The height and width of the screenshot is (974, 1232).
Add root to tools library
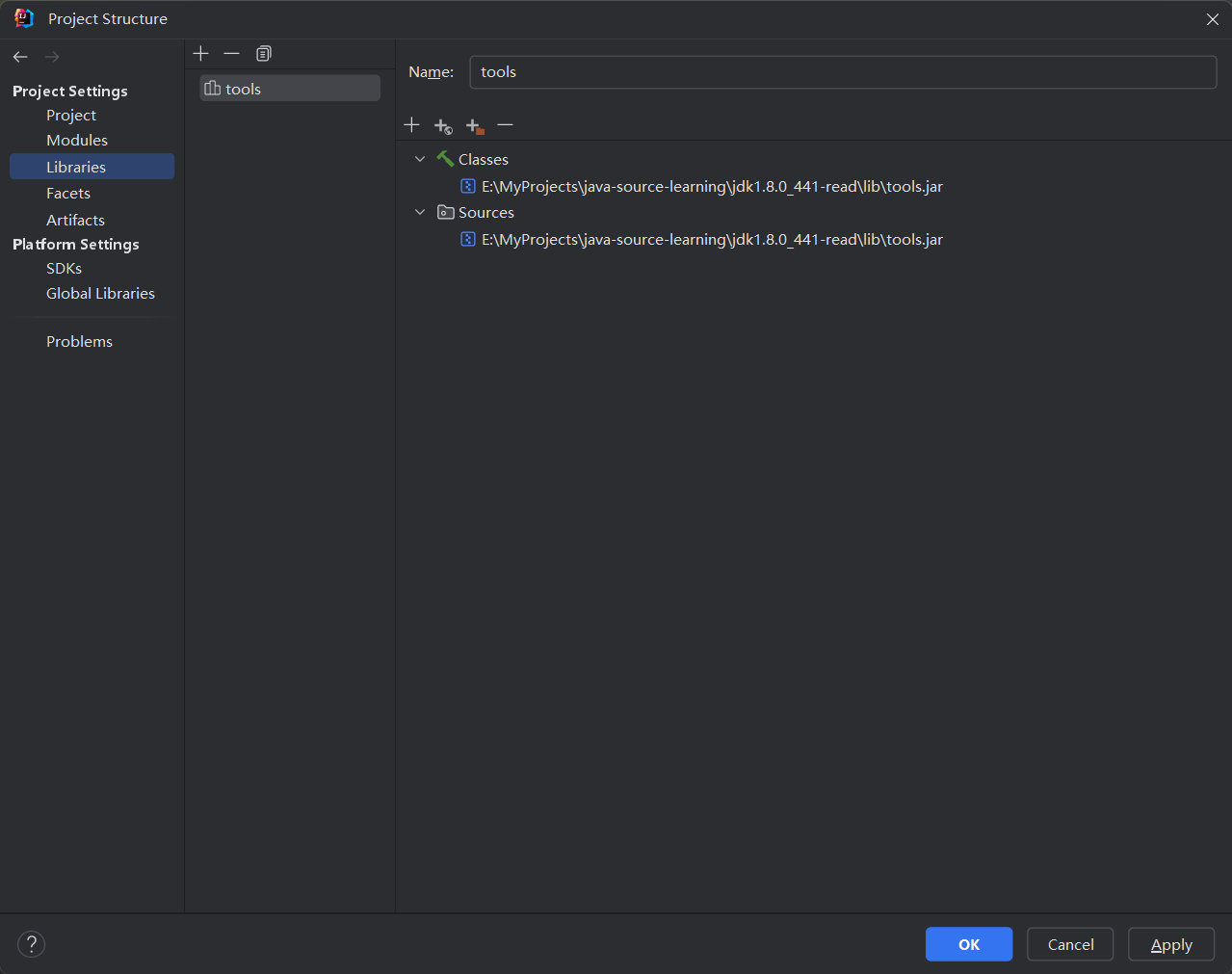pos(411,125)
